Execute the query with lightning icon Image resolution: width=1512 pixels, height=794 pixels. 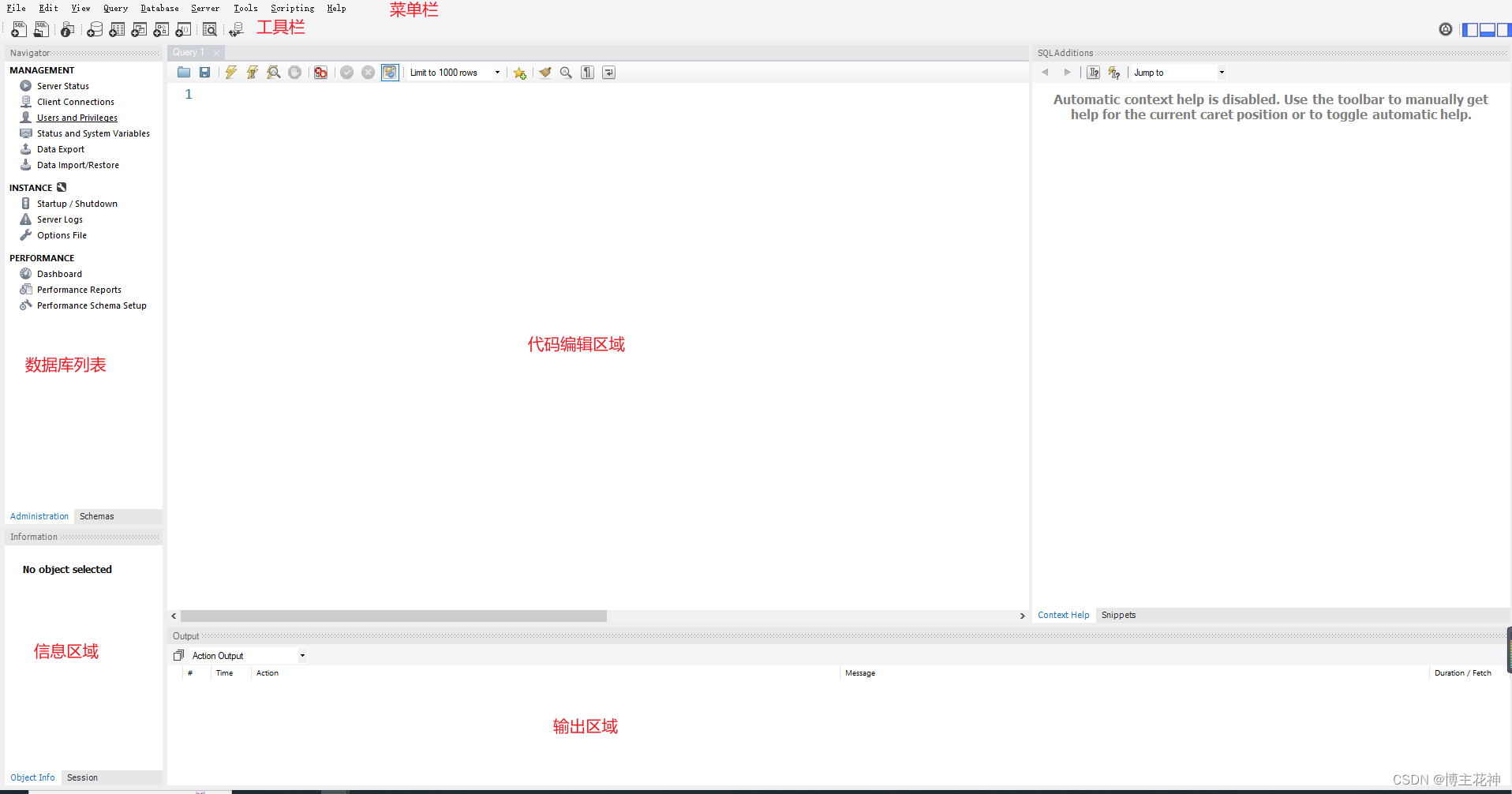pyautogui.click(x=230, y=73)
